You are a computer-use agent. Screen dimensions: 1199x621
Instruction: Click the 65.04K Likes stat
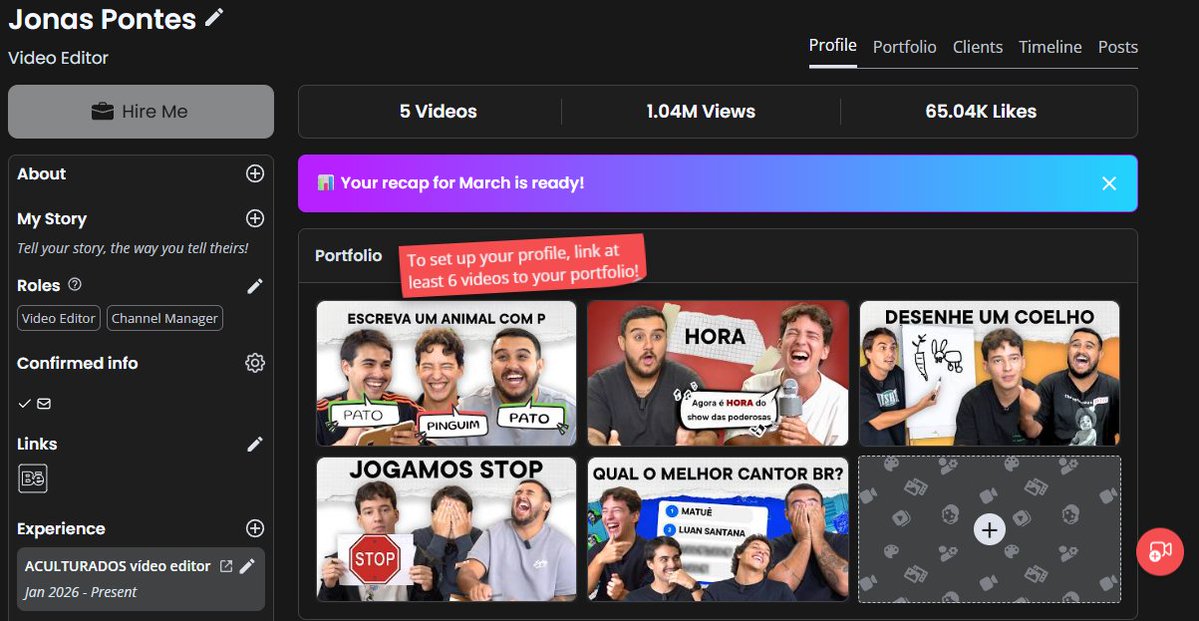[x=981, y=112]
